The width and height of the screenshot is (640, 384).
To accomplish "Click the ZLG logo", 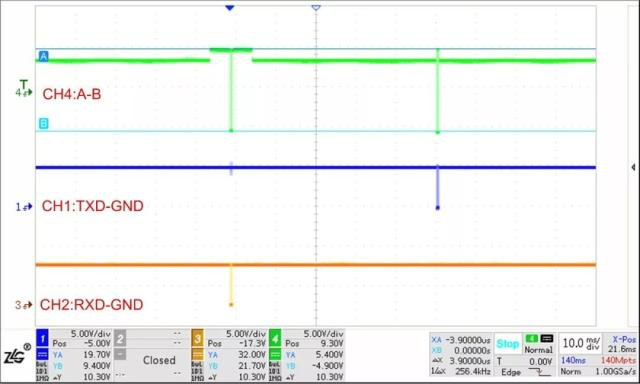I will click(16, 354).
